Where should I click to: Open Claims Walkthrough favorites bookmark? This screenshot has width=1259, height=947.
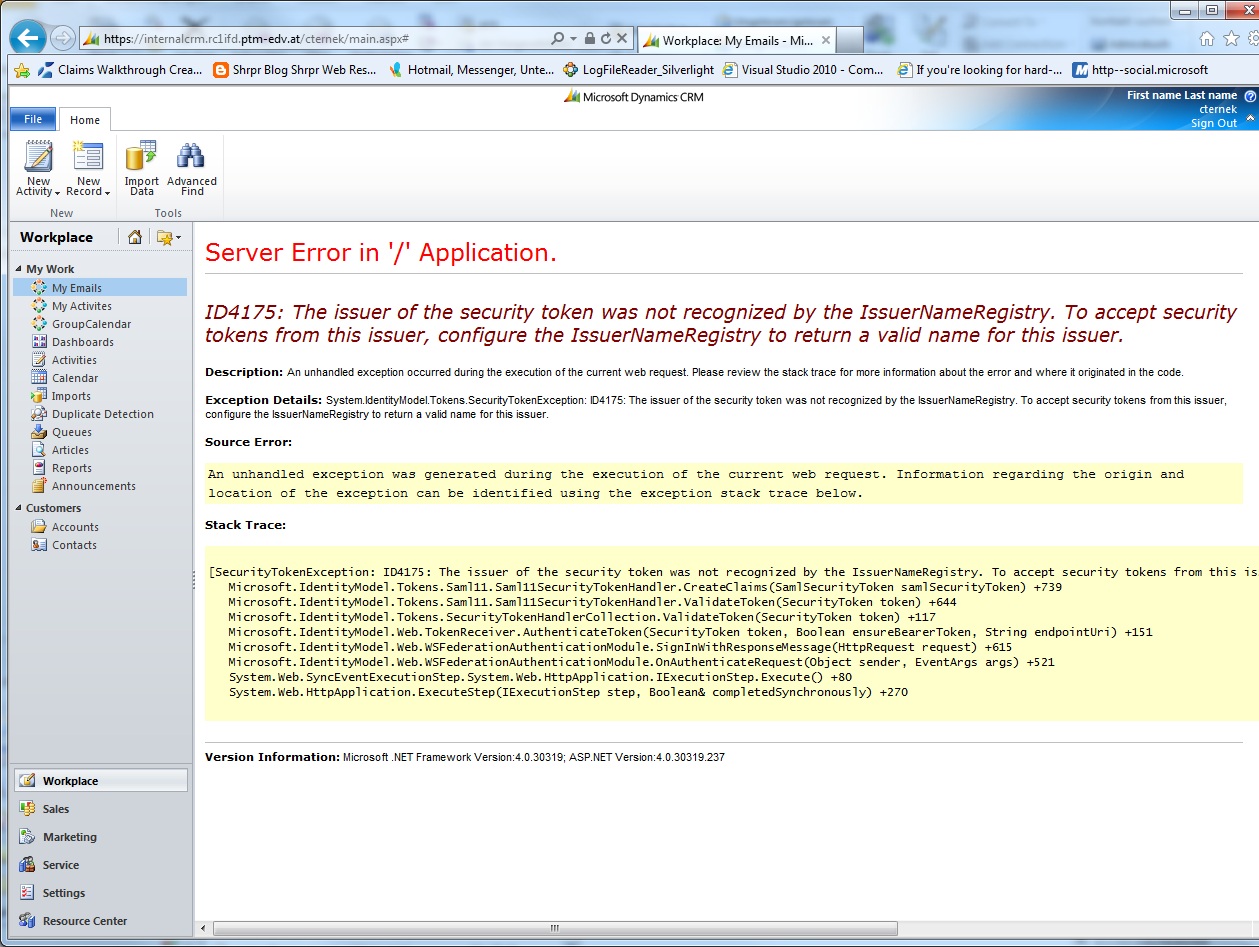[x=122, y=70]
